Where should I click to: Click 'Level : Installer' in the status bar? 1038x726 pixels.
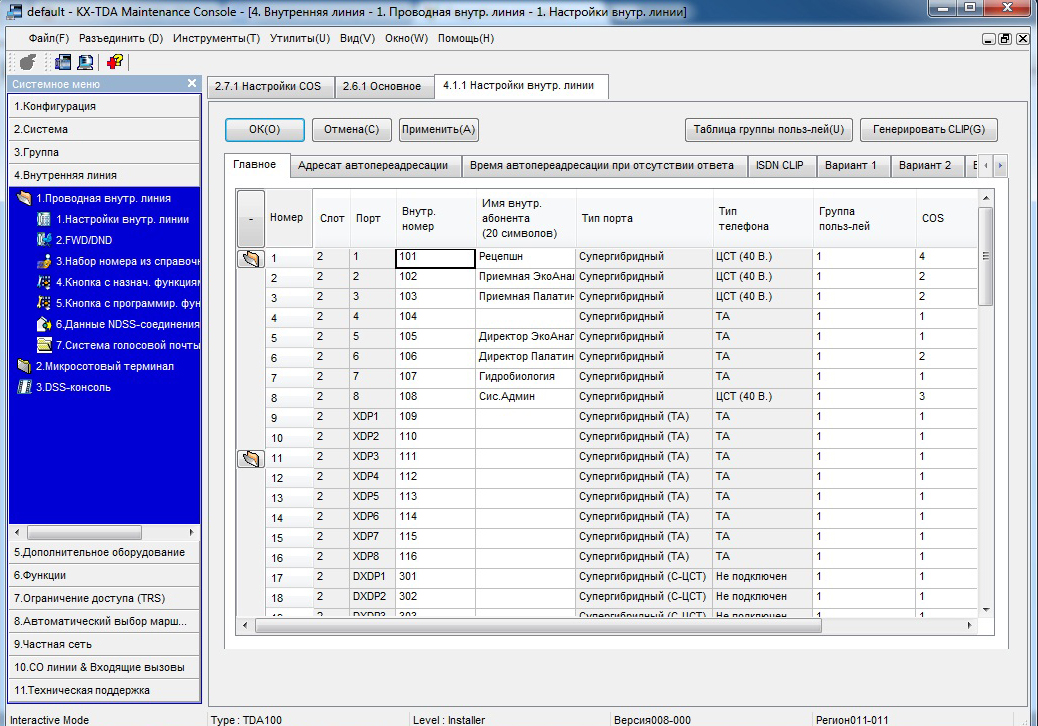[x=449, y=719]
